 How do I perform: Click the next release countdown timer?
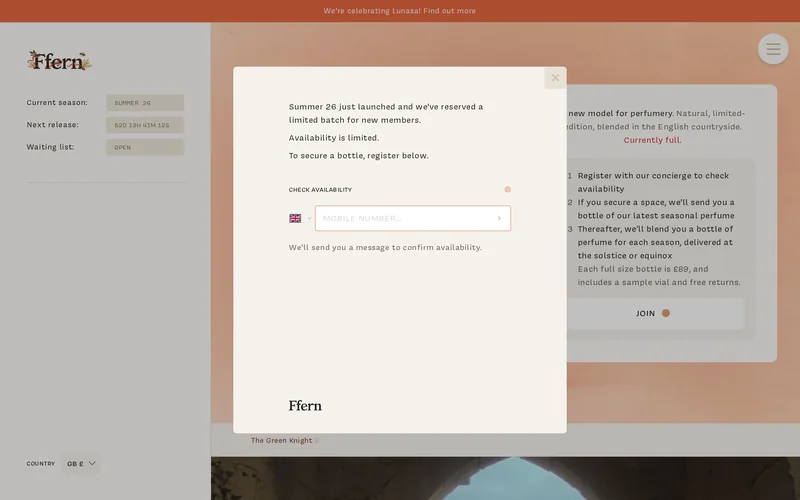pos(145,125)
